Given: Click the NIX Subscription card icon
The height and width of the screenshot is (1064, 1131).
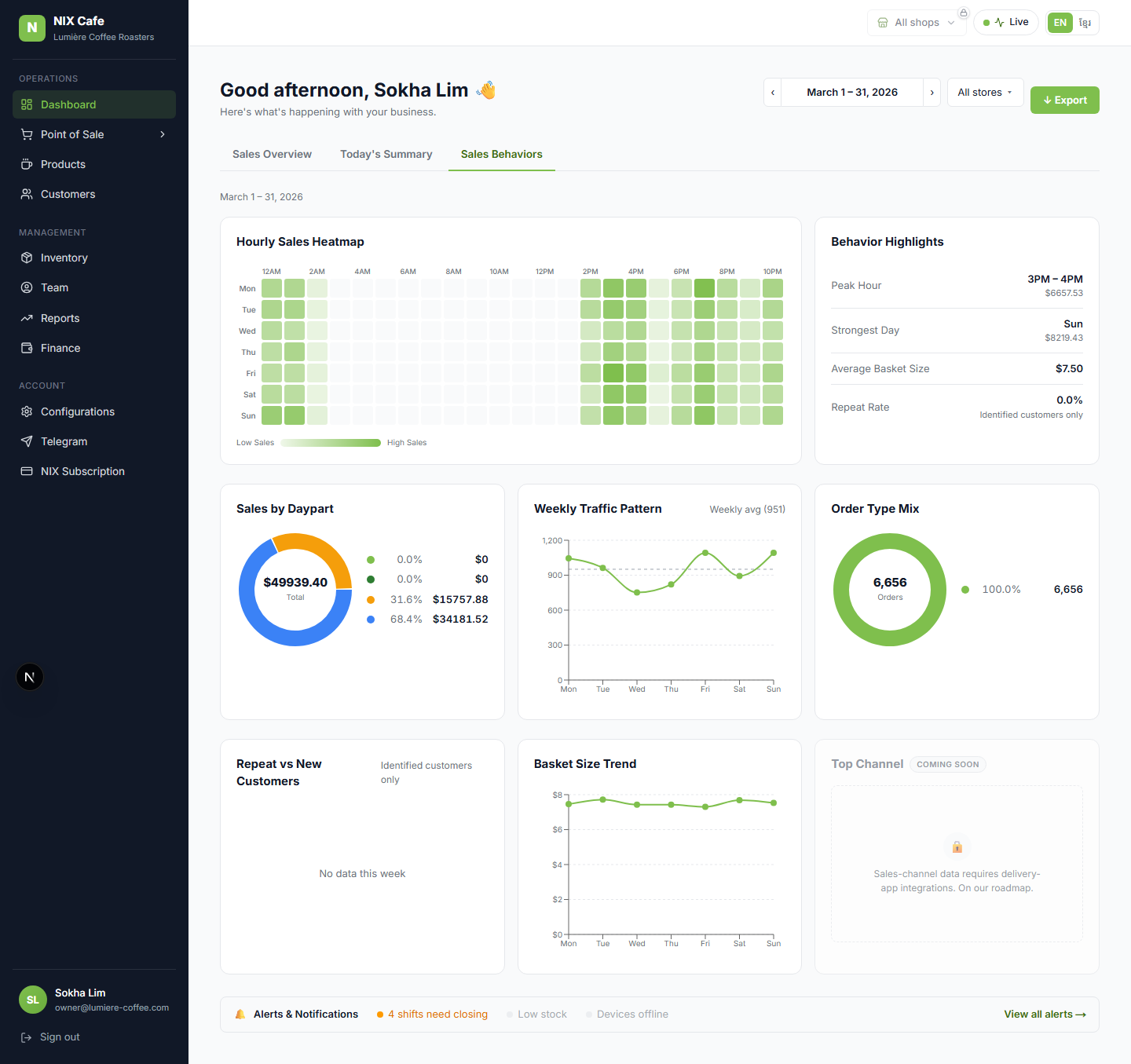Looking at the screenshot, I should pyautogui.click(x=27, y=471).
